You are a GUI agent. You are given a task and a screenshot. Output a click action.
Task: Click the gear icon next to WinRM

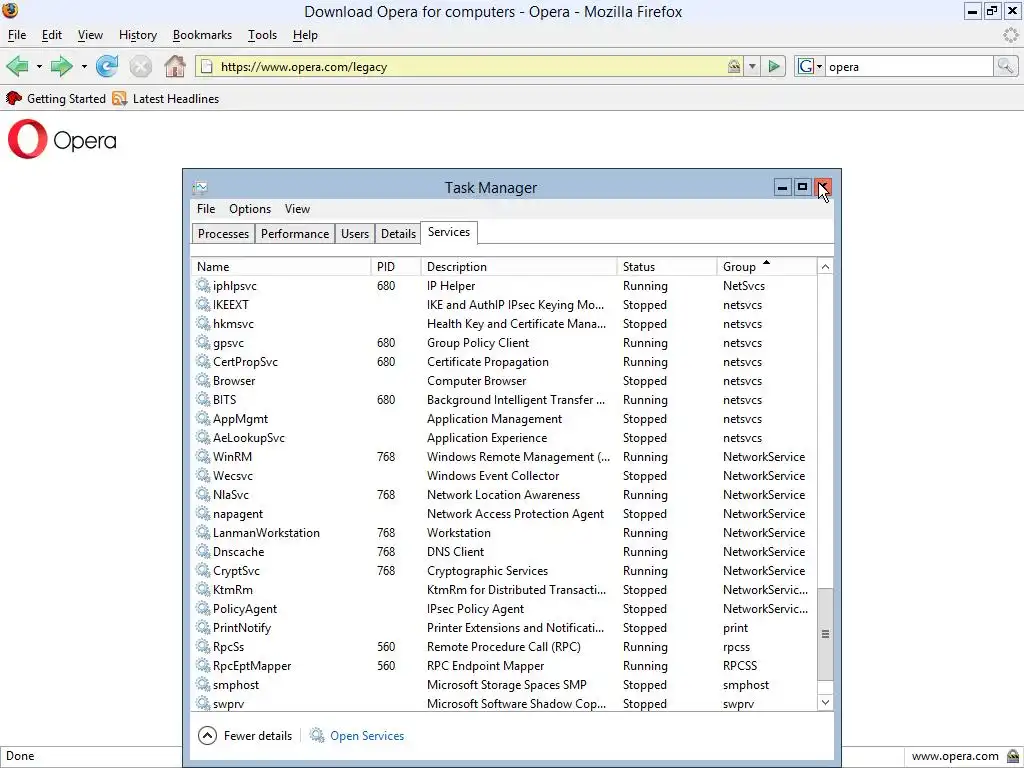pos(203,456)
